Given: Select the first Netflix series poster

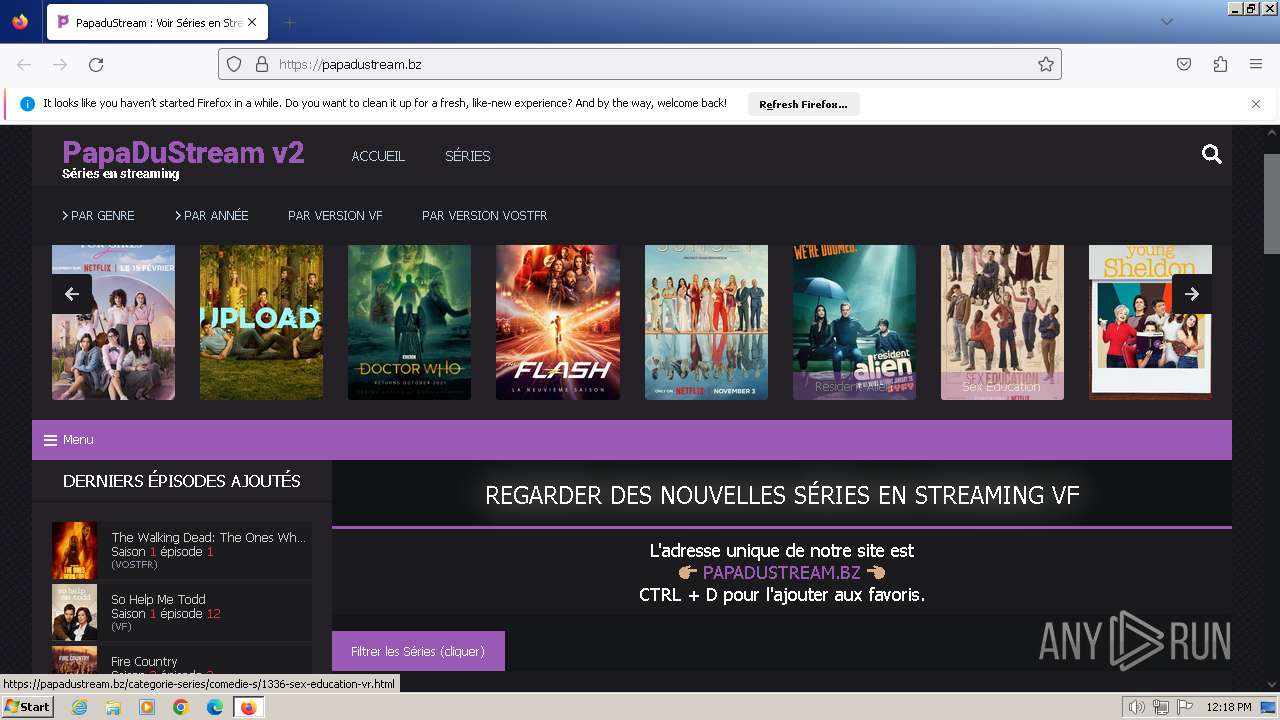Looking at the screenshot, I should tap(113, 322).
